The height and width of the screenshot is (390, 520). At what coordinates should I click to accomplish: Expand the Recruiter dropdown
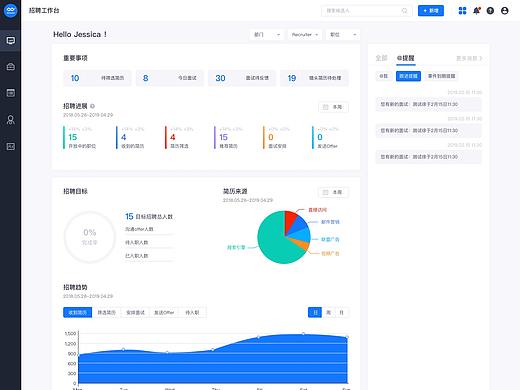point(305,35)
